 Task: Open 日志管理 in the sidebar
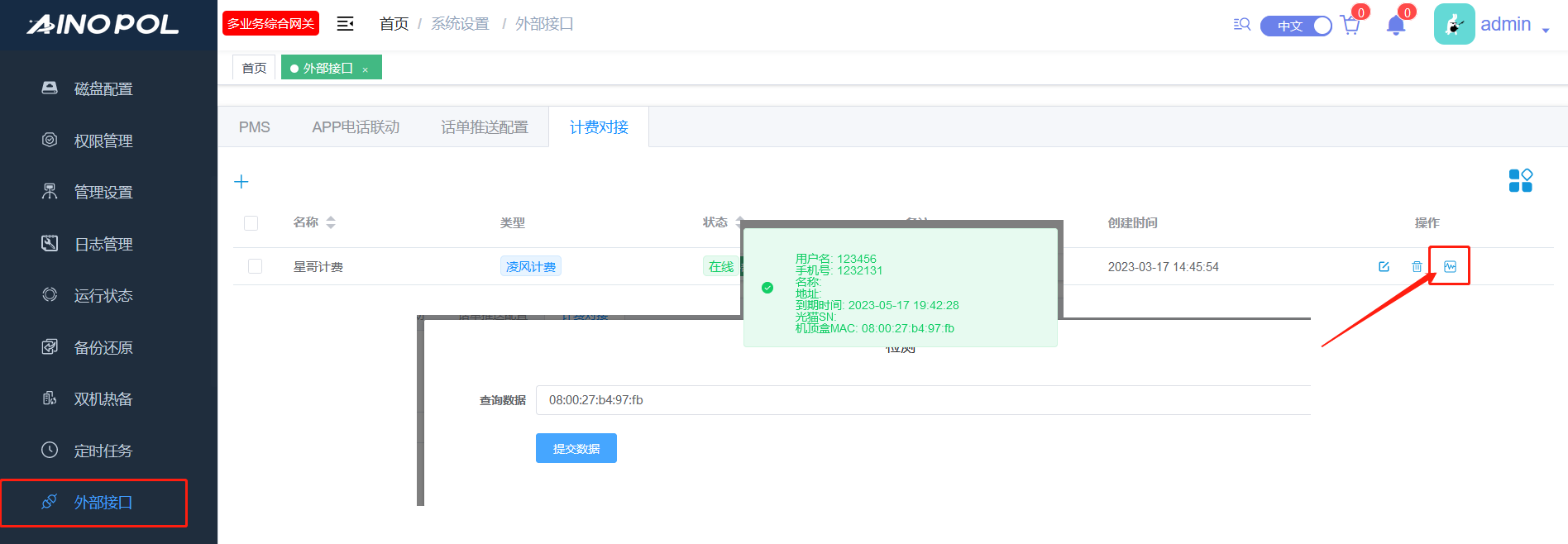(x=103, y=244)
